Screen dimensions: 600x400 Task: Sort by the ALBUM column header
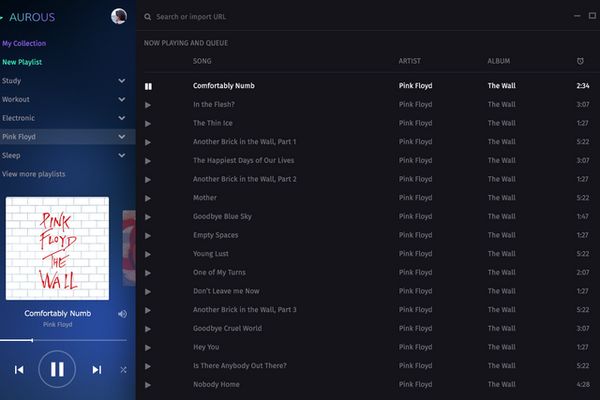[x=499, y=61]
